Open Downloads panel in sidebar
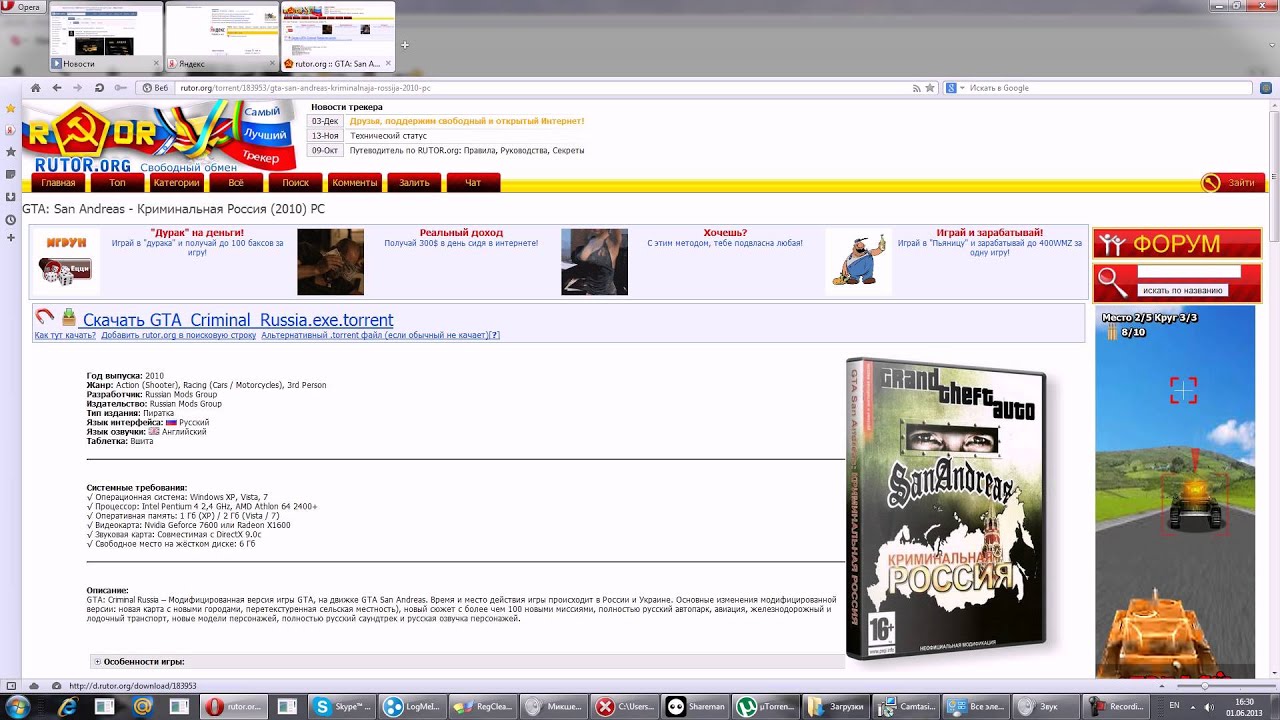 (11, 196)
